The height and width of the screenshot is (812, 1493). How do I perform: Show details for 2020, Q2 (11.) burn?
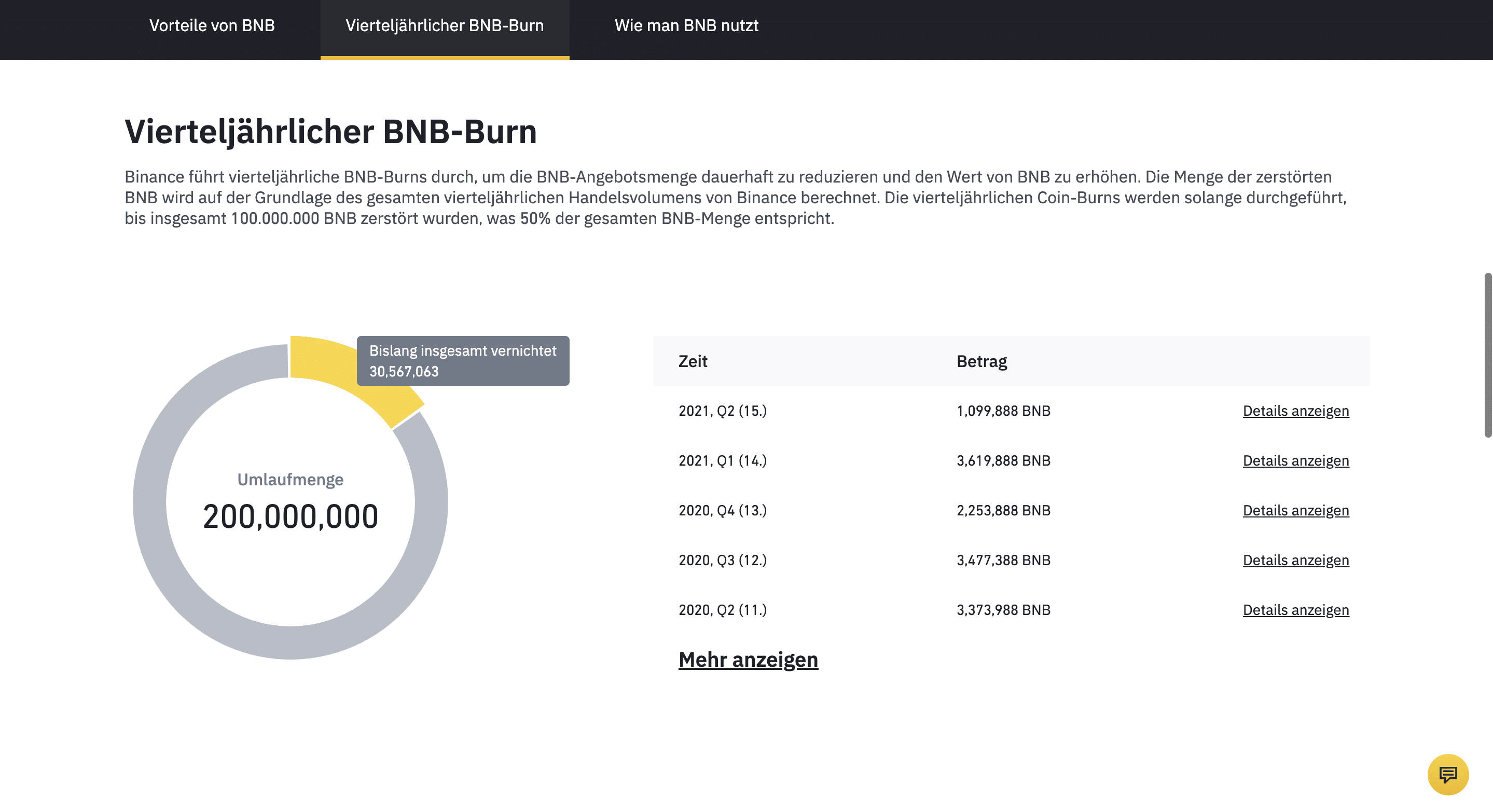(x=1295, y=610)
